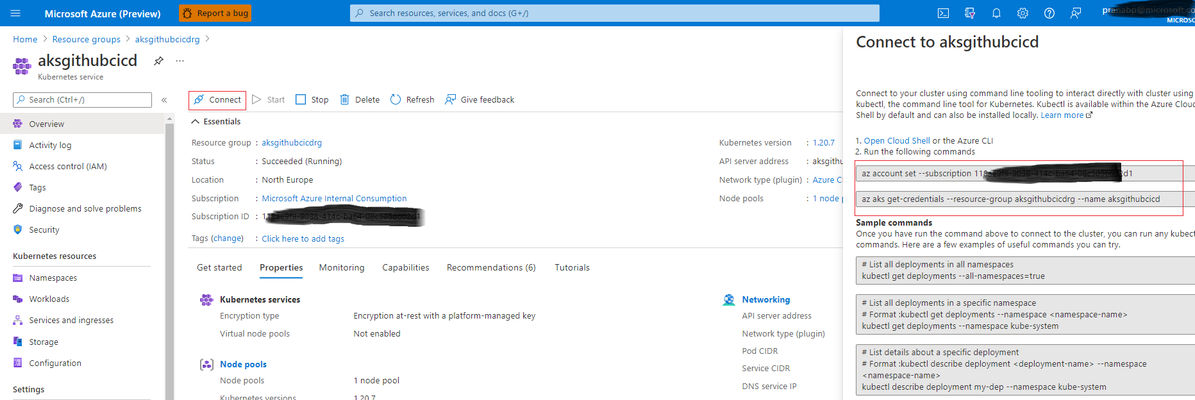Open Microsoft Azure Internal Consumption subscription

click(x=334, y=198)
